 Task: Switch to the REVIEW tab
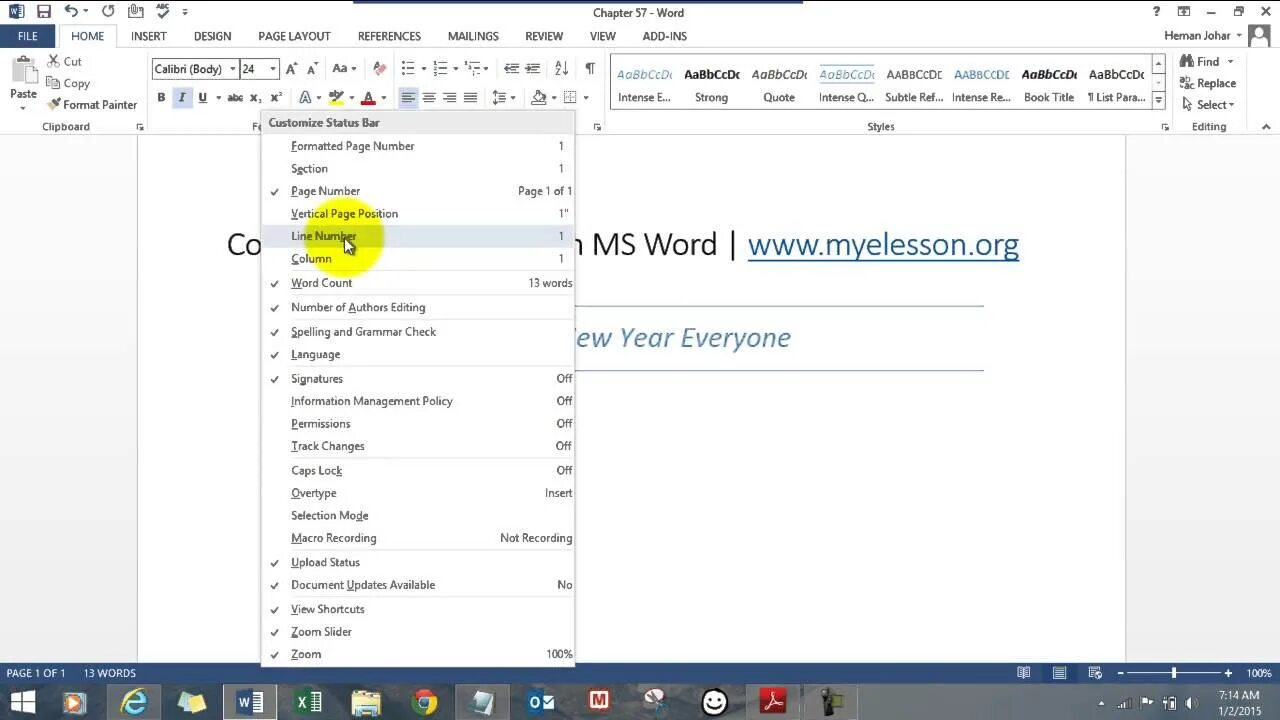(x=544, y=36)
